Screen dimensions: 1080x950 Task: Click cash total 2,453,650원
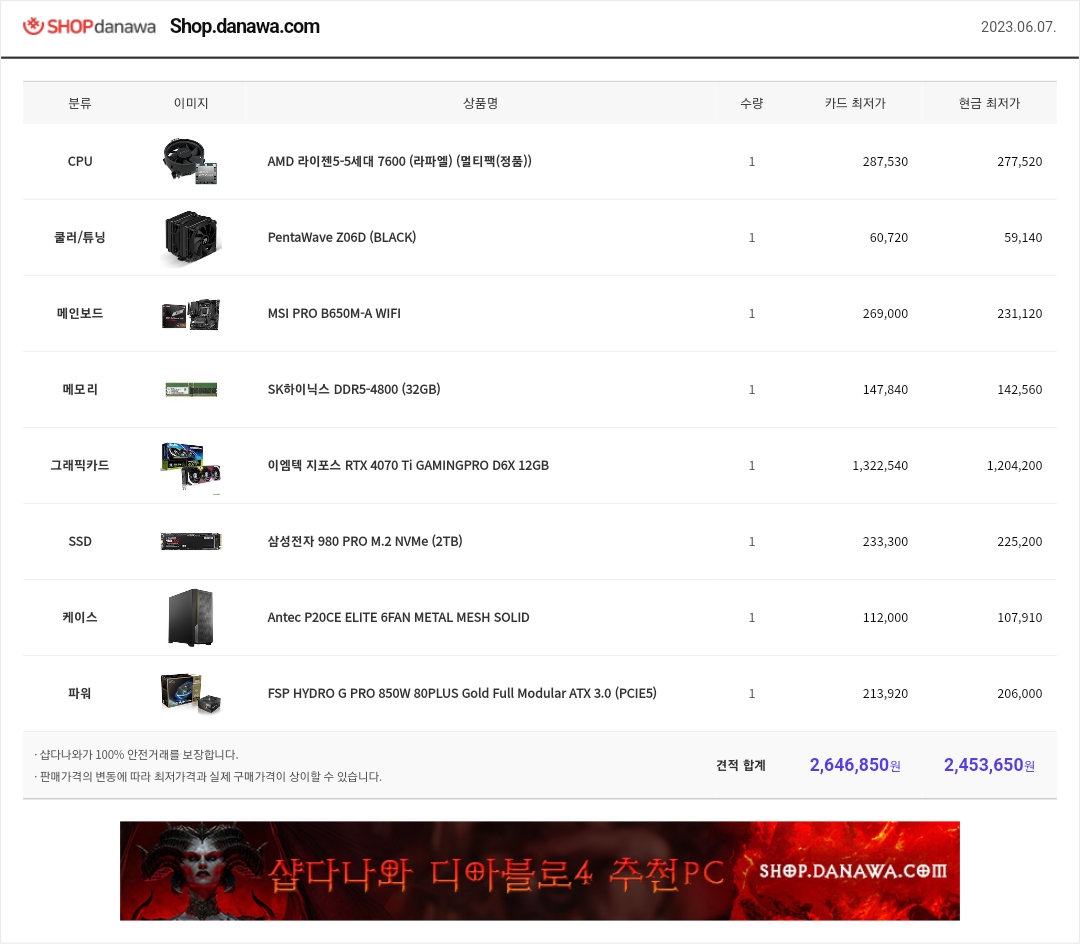[x=989, y=765]
